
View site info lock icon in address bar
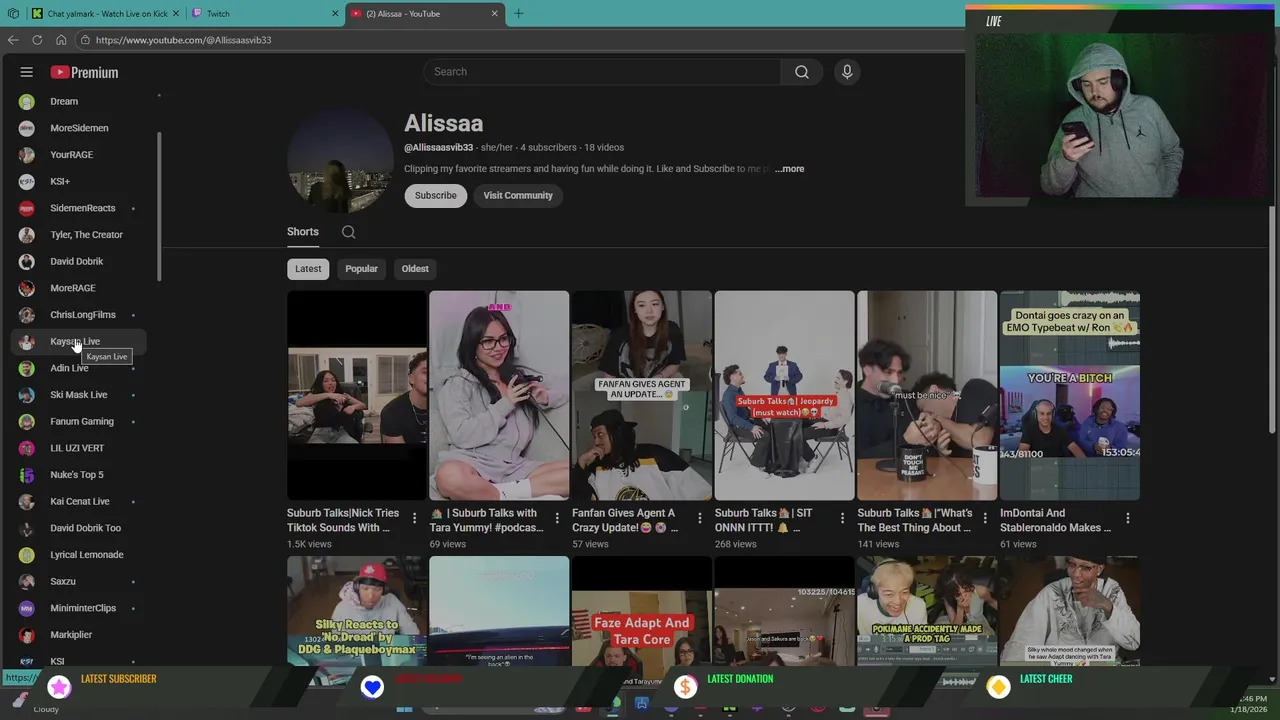coord(86,40)
